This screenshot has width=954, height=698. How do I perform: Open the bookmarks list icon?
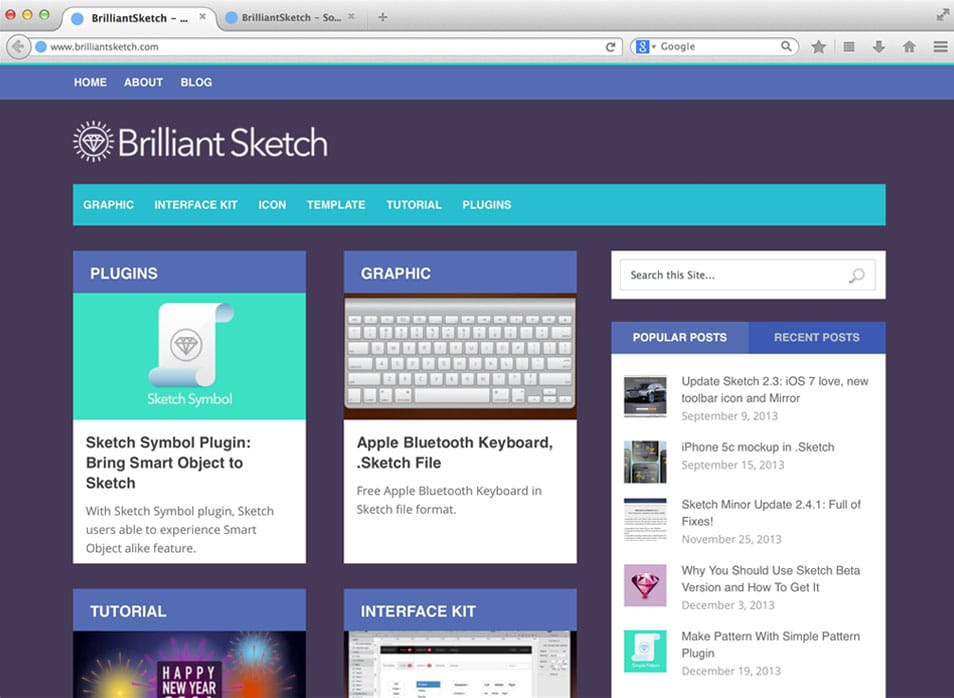[849, 47]
